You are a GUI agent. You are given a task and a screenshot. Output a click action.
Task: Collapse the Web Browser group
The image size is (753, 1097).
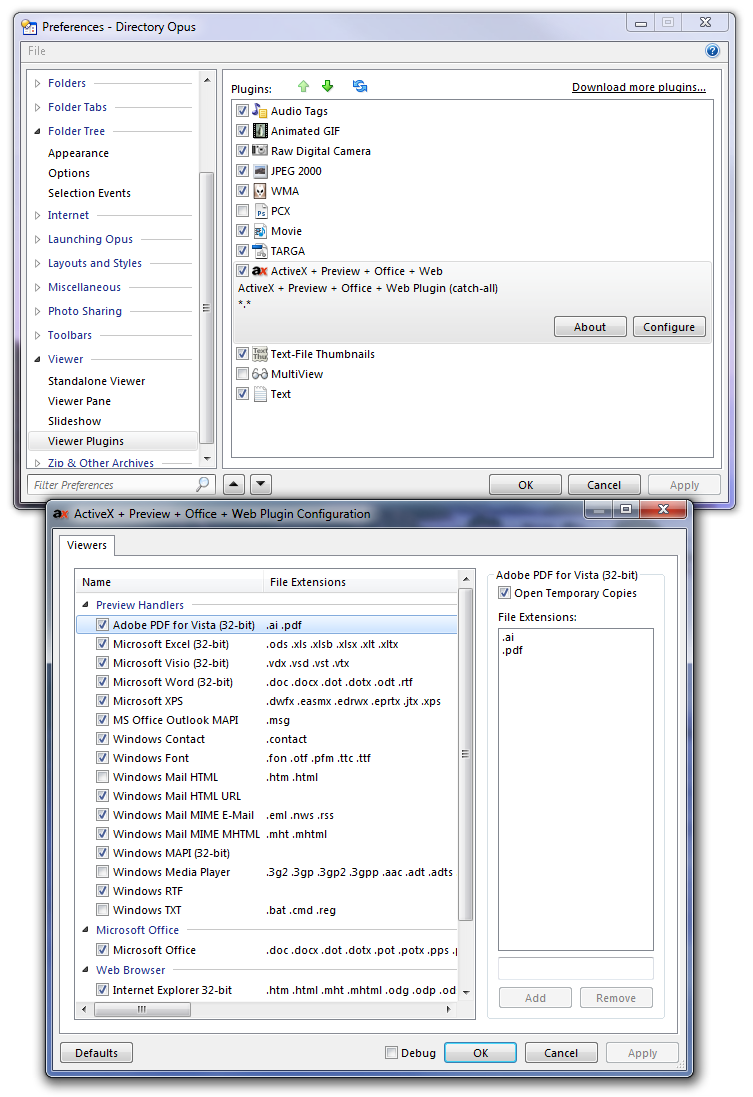(85, 970)
